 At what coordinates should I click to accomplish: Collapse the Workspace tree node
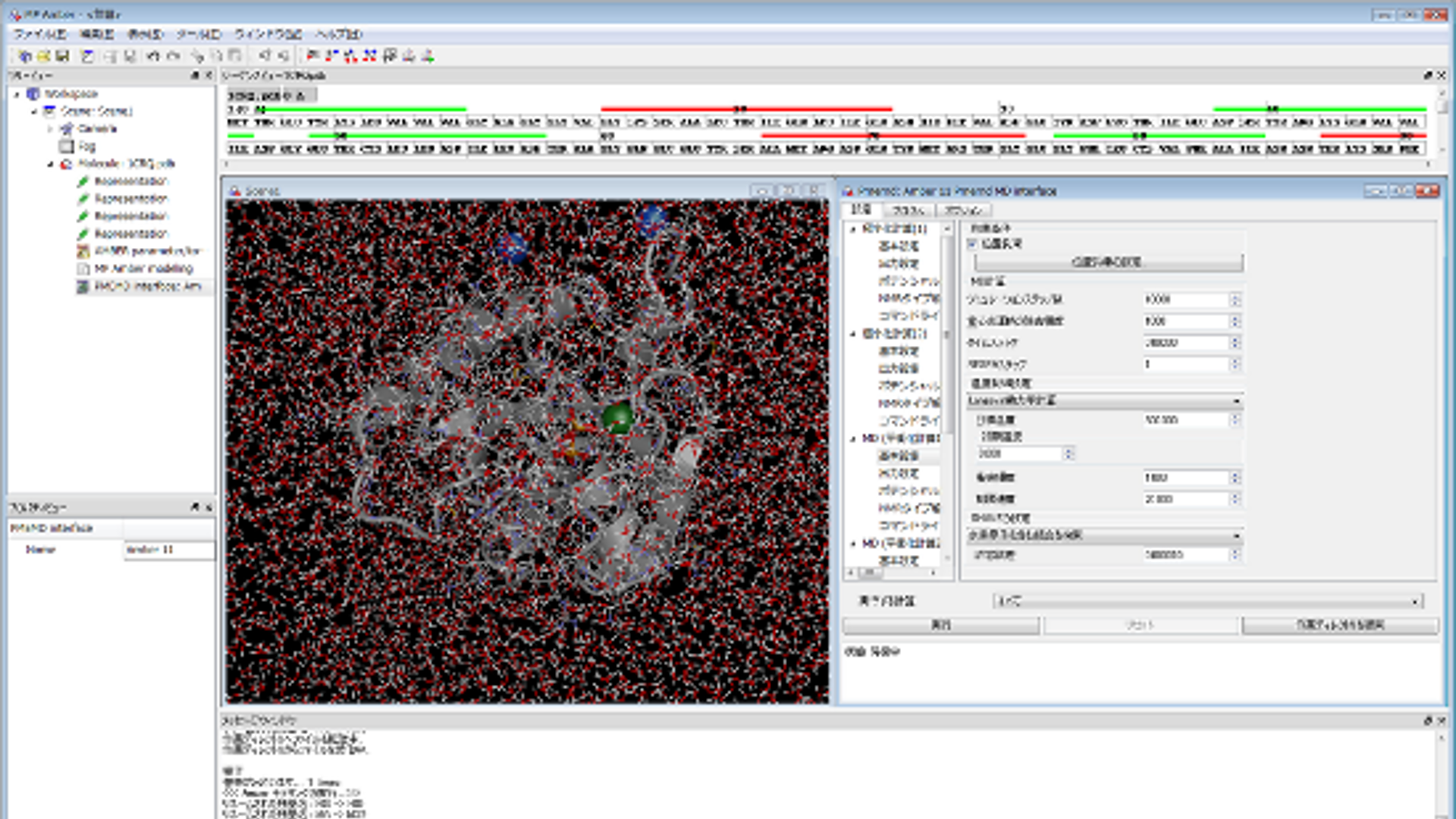pyautogui.click(x=17, y=94)
